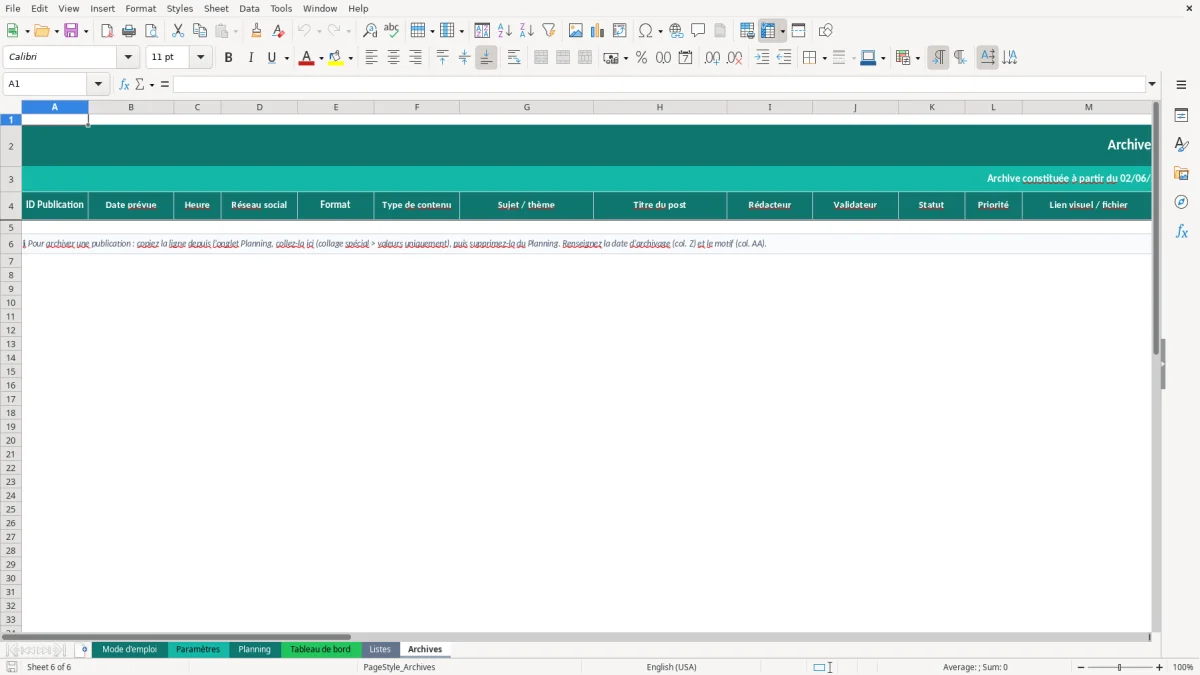Image resolution: width=1200 pixels, height=675 pixels.
Task: Align text right
Action: point(416,58)
